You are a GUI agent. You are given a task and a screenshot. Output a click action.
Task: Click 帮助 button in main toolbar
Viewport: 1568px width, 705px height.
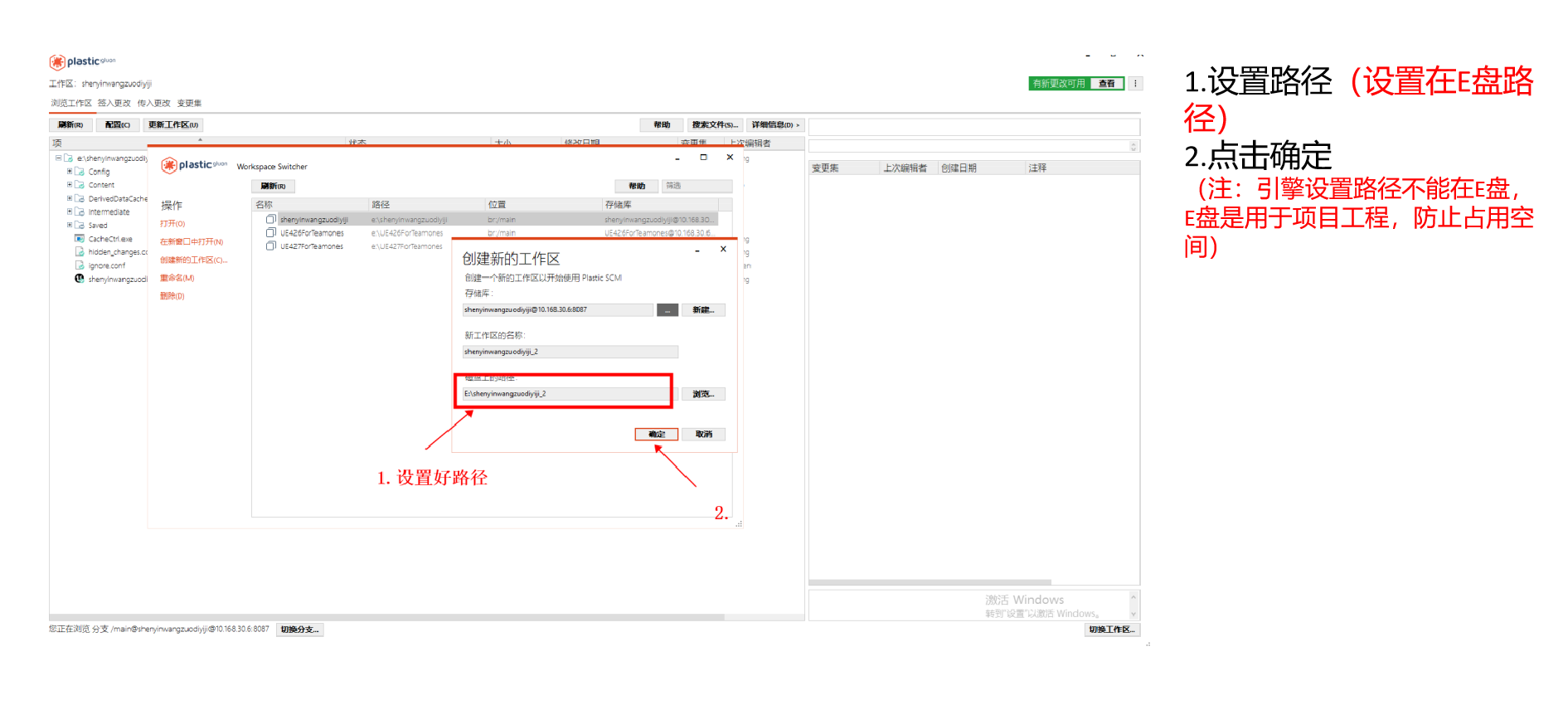(x=662, y=125)
